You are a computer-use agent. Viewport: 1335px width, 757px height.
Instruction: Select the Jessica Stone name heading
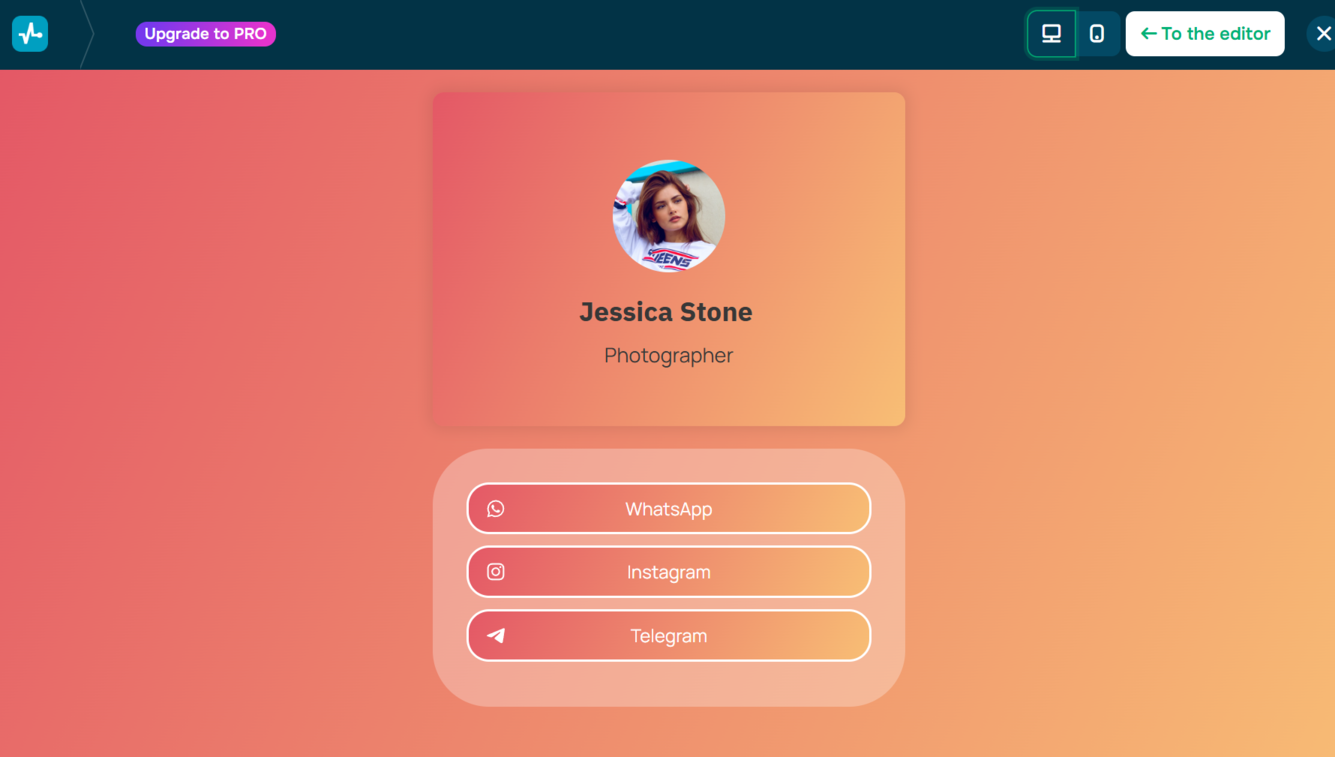coord(666,312)
